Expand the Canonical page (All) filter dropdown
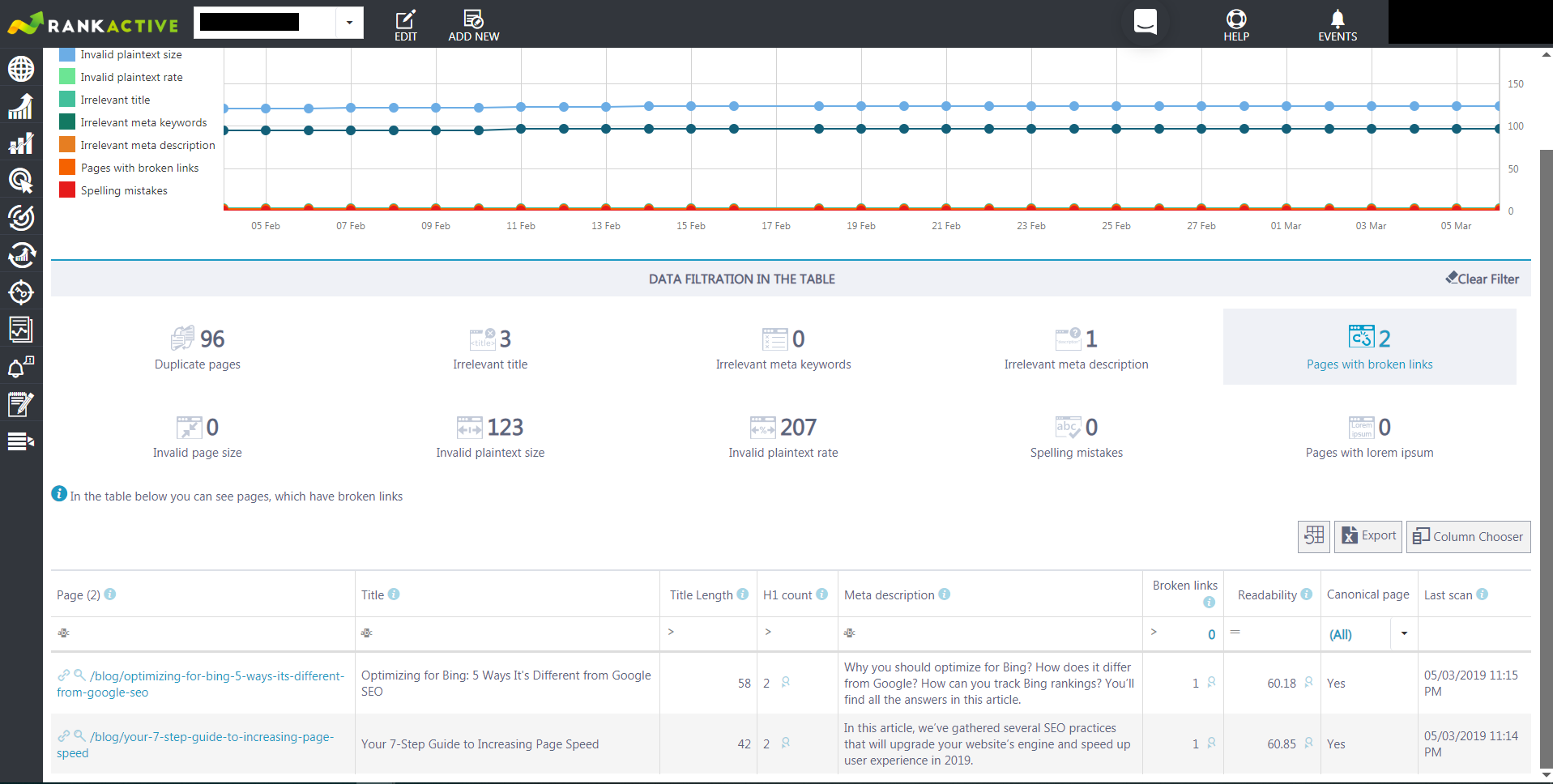The width and height of the screenshot is (1553, 784). click(x=1404, y=634)
